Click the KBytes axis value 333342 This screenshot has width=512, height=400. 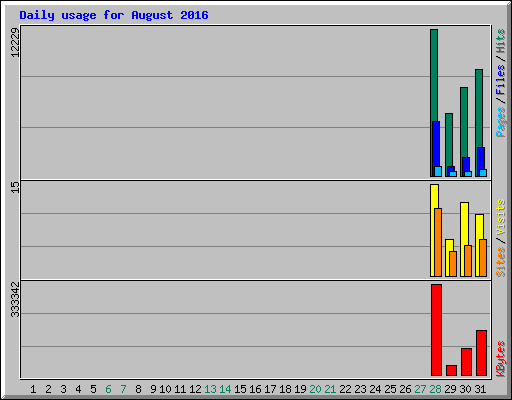pos(15,299)
